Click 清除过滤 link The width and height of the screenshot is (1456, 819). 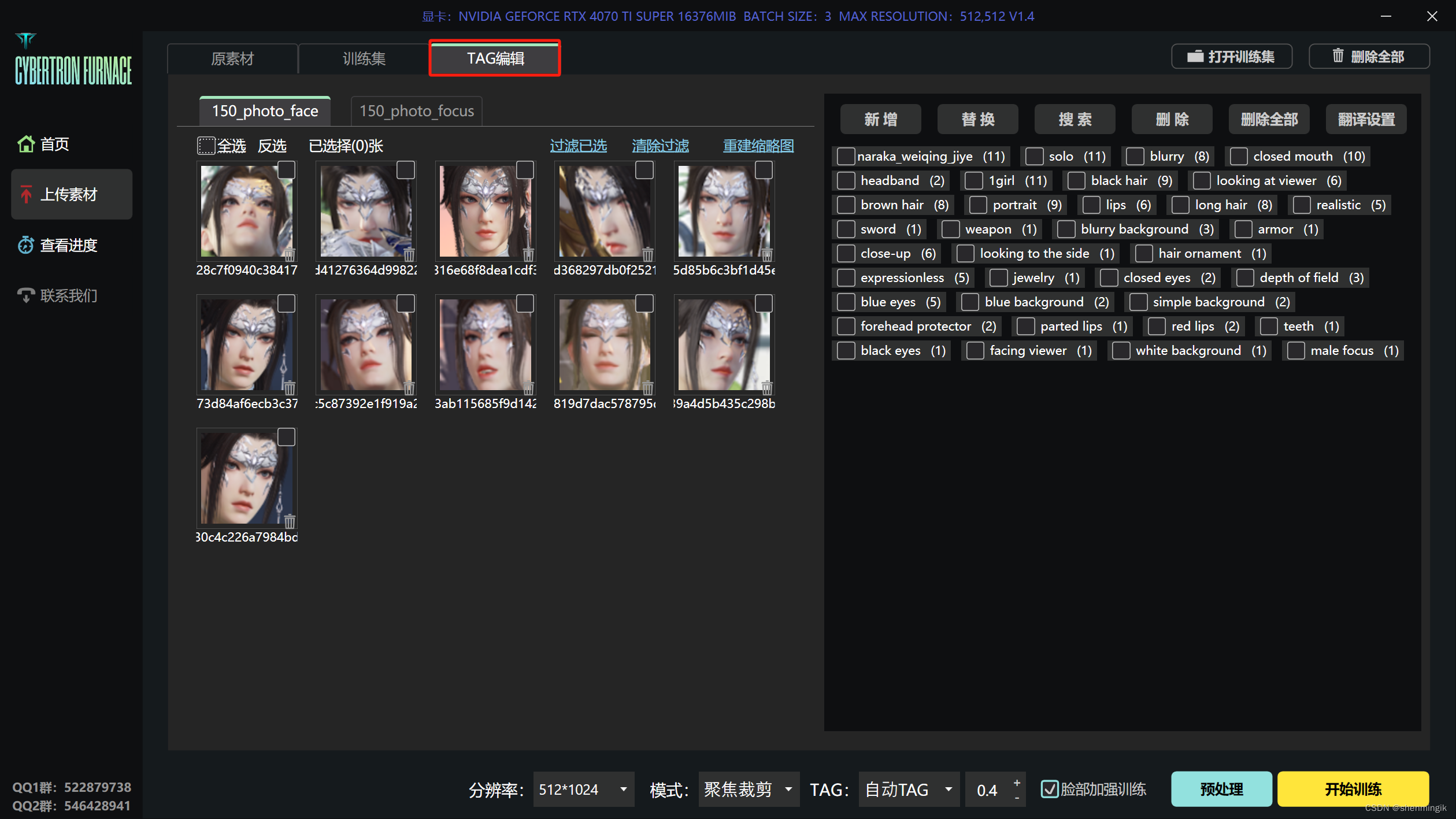[x=660, y=146]
